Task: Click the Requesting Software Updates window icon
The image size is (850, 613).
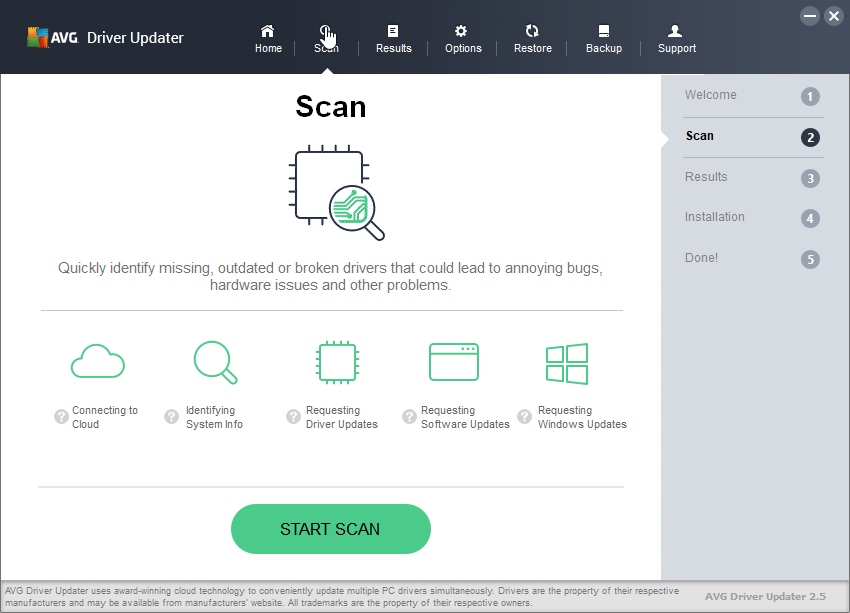Action: coord(454,362)
